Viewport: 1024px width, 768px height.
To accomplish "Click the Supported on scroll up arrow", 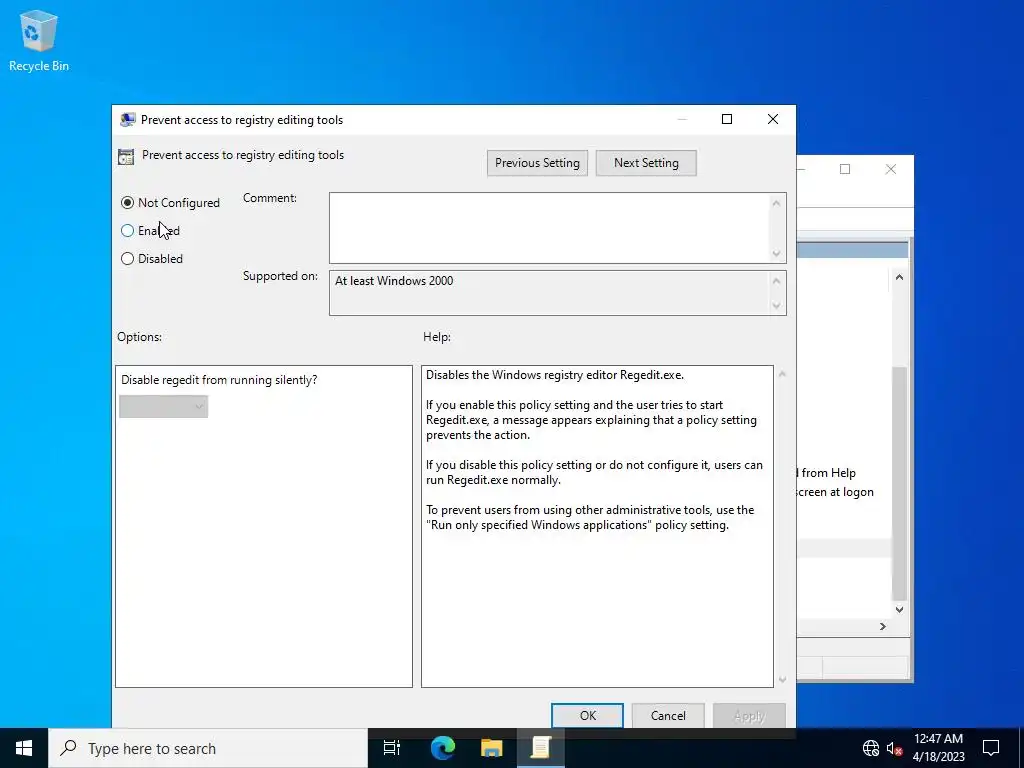I will pos(776,281).
